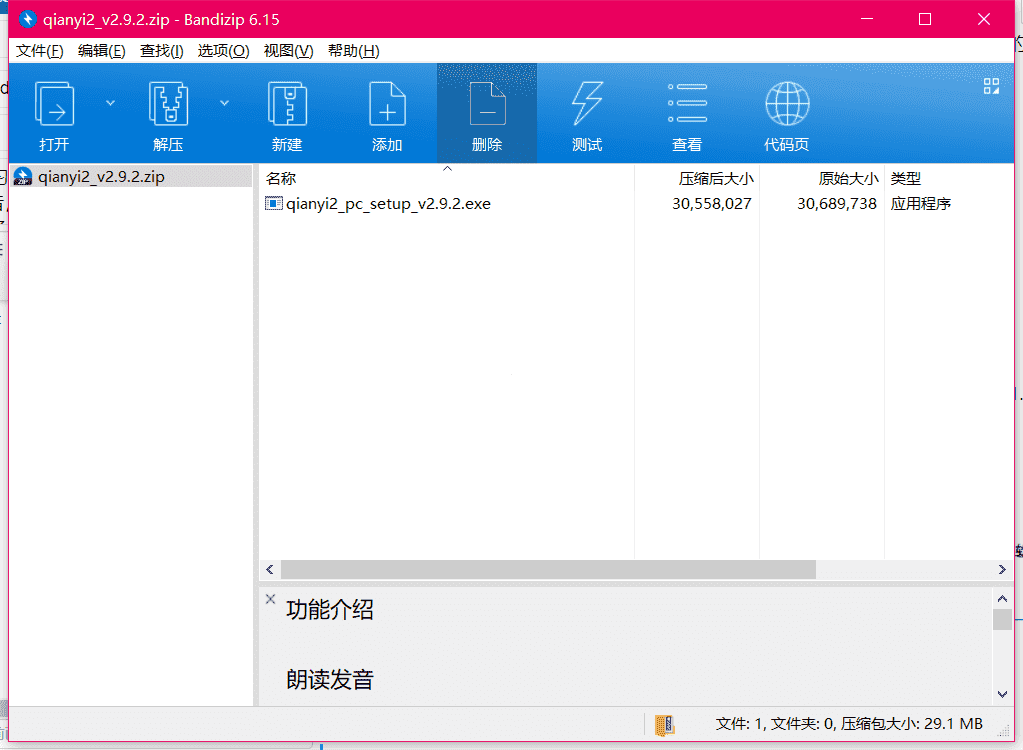Close the comment panel with X
Screen dimensions: 1023x750
[270, 599]
